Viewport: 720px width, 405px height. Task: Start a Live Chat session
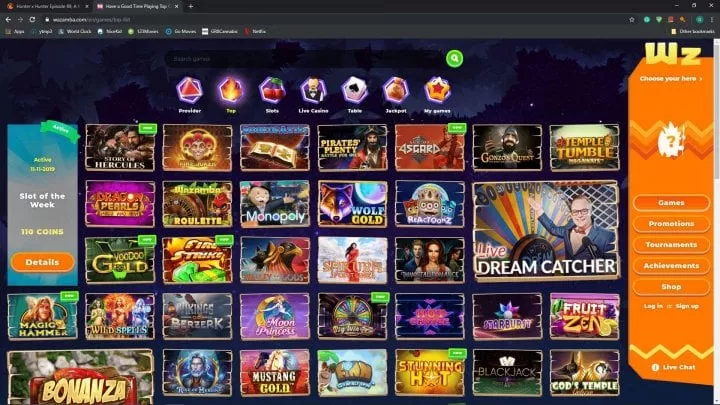pos(675,367)
